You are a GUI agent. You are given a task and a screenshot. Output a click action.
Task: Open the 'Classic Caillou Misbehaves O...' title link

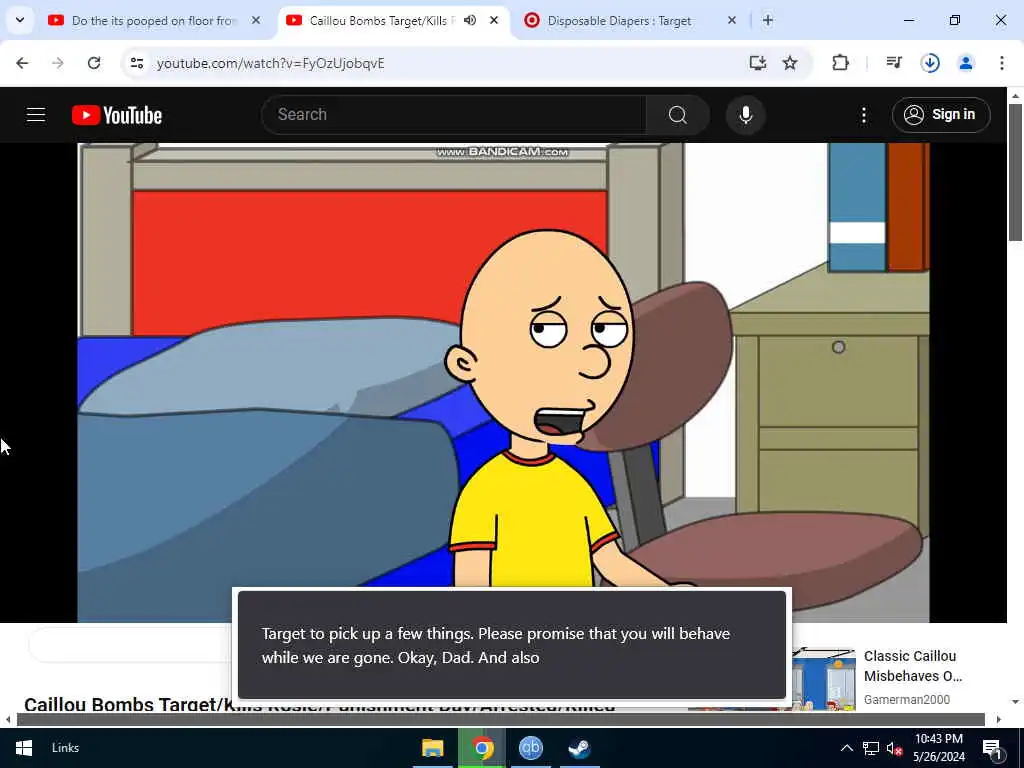[912, 665]
